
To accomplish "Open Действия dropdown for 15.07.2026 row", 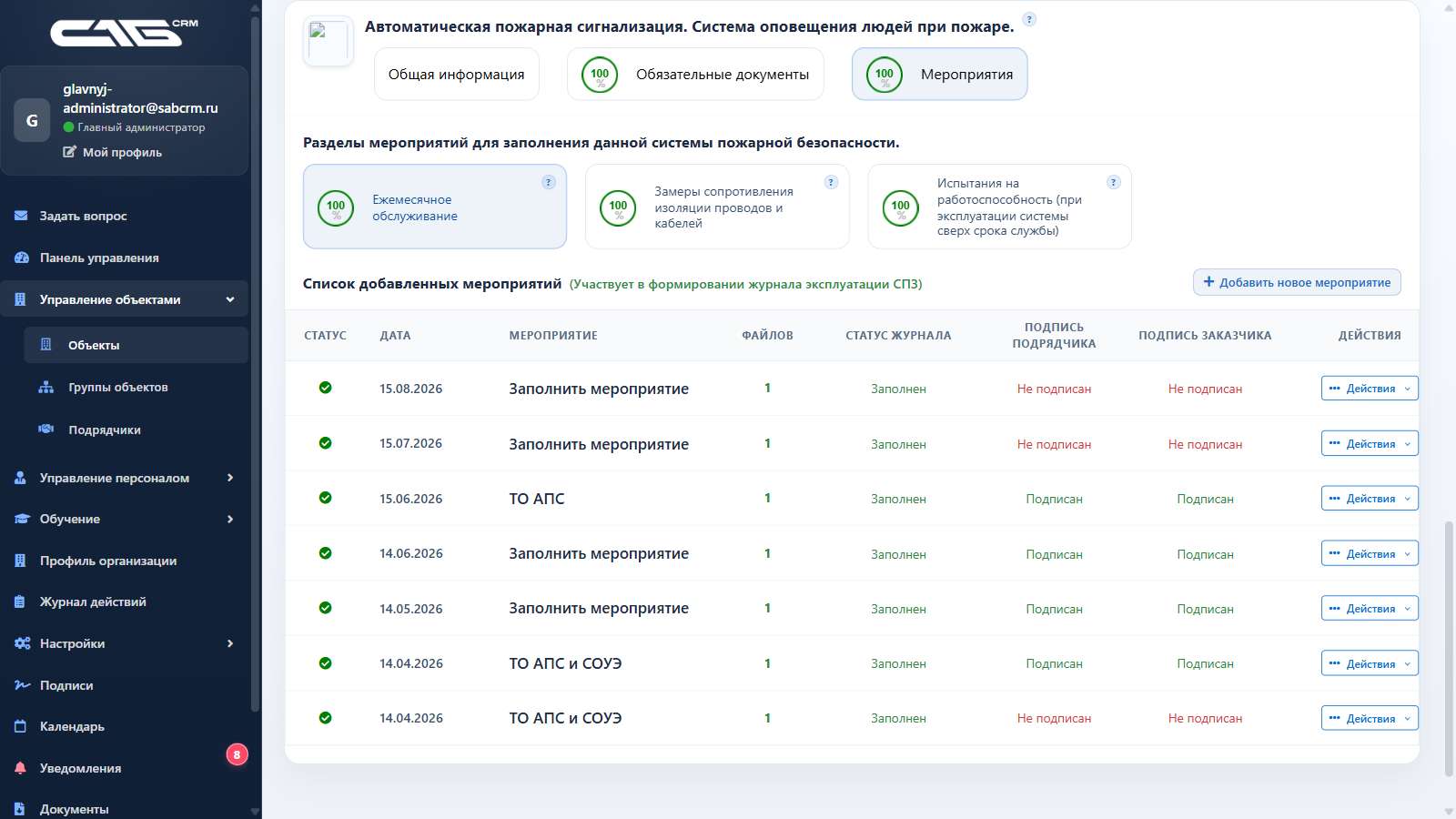I will 1370,443.
